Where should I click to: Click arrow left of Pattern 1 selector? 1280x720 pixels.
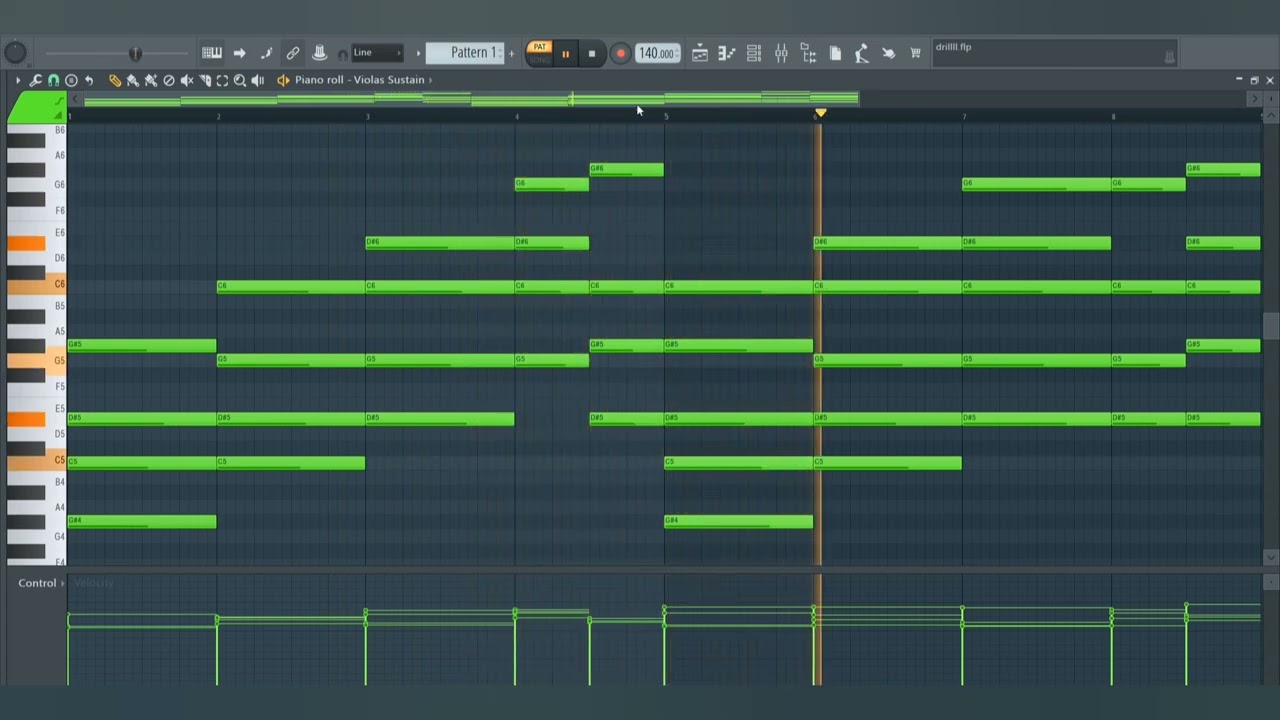418,53
